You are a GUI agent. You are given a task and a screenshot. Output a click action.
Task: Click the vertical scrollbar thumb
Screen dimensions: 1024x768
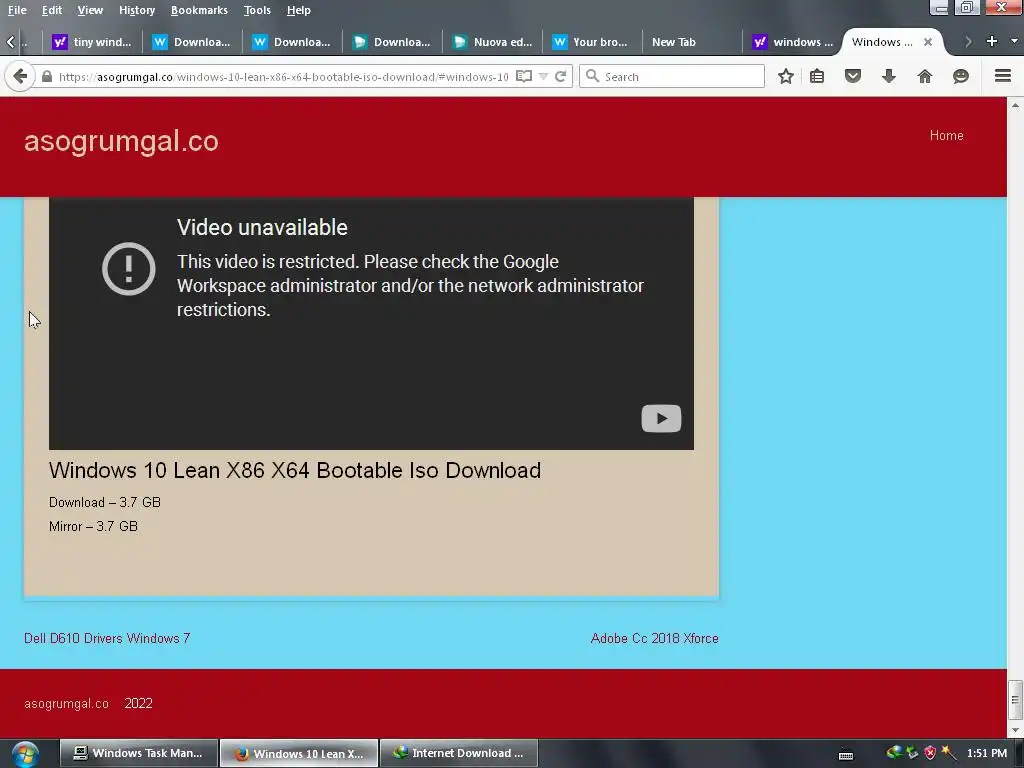[1015, 700]
